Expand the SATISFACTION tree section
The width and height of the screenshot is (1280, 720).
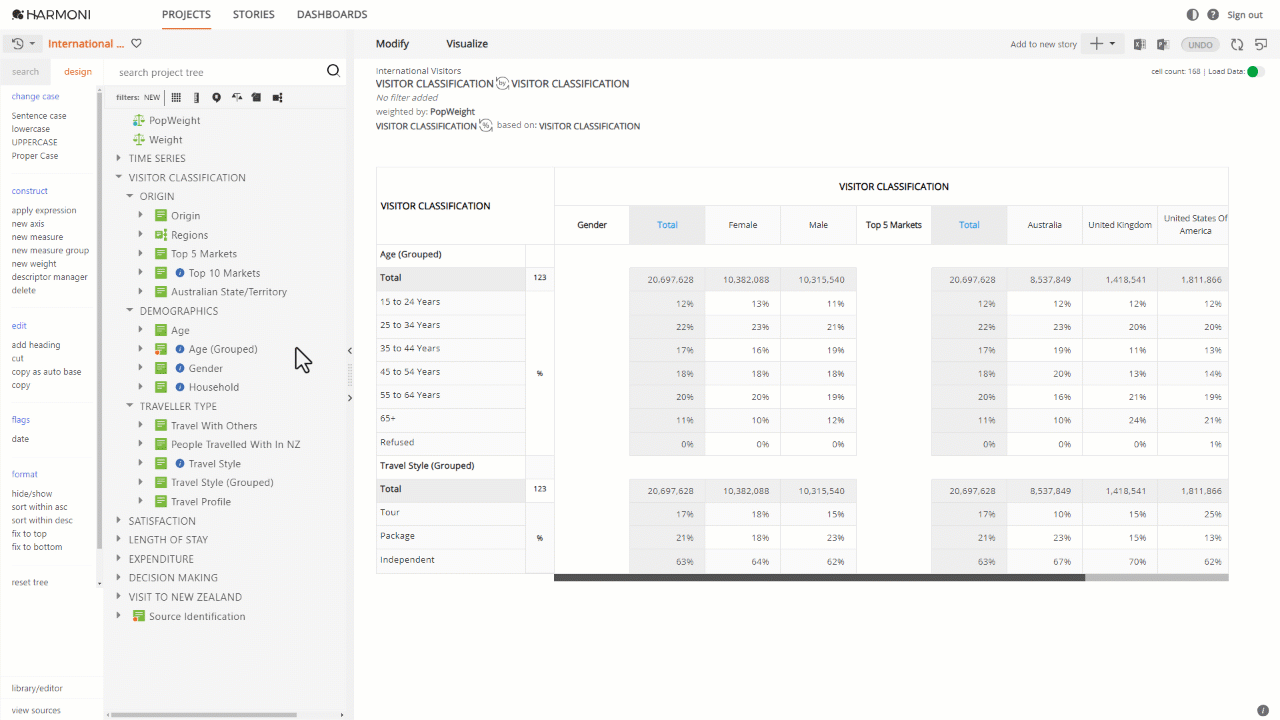click(x=119, y=520)
